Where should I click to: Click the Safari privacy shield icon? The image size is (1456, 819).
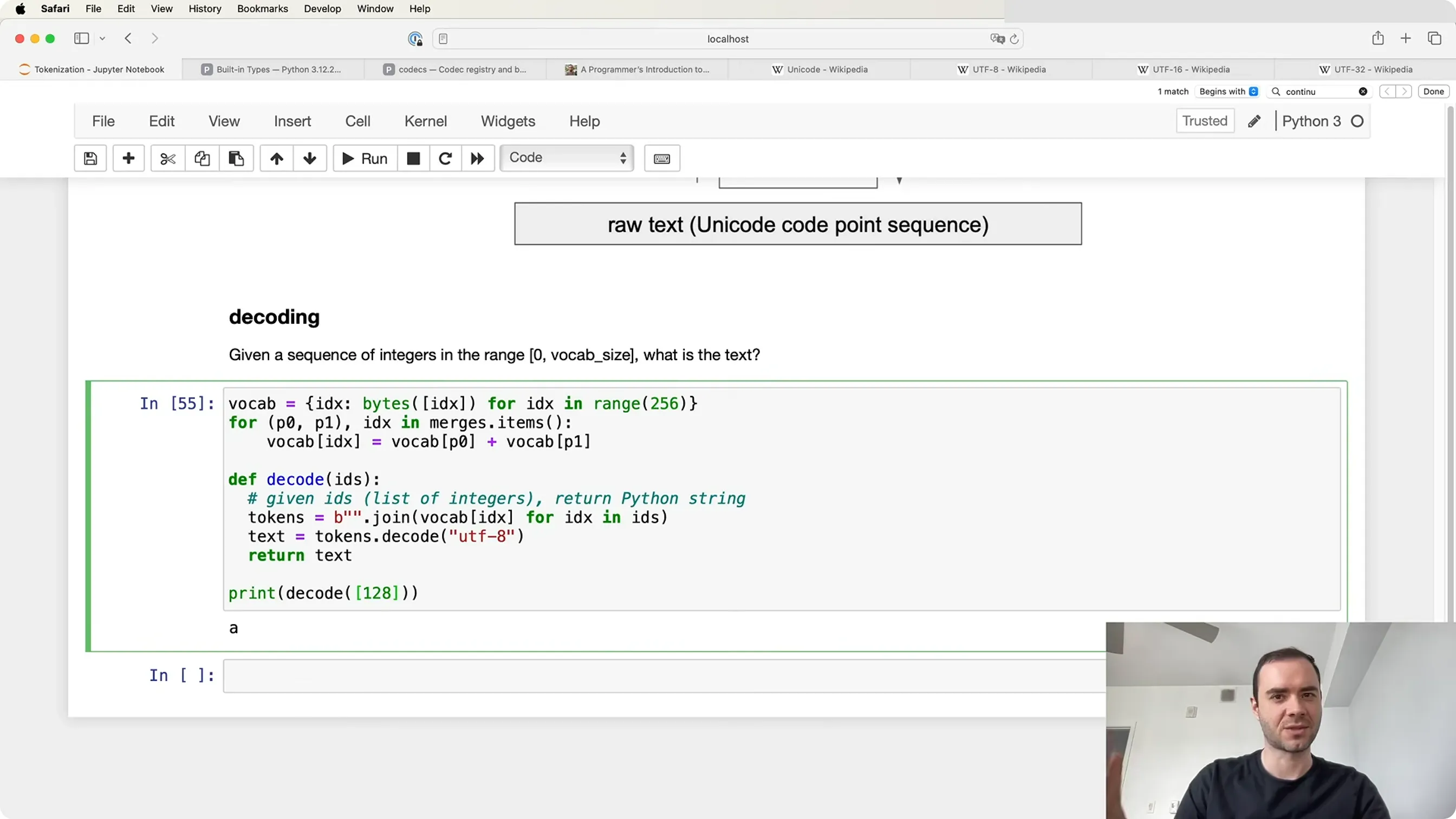415,39
